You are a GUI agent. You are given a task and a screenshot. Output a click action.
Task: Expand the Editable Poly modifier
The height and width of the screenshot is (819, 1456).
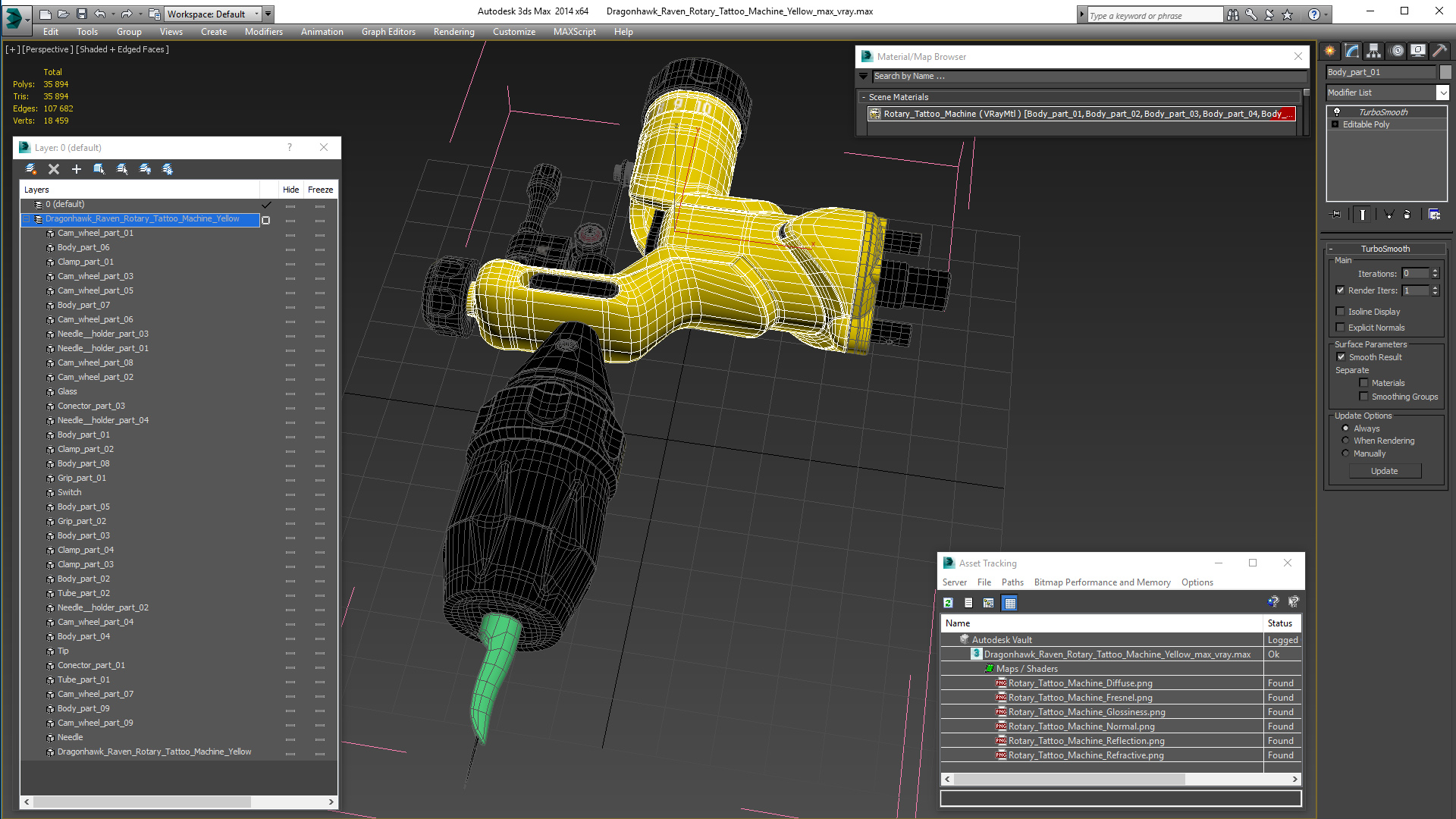click(x=1335, y=124)
